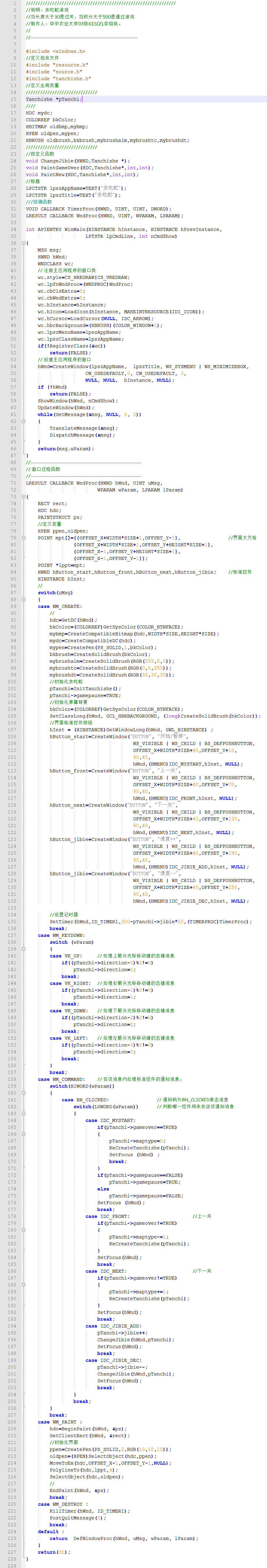Click 'case WM_COMMAND:' label
The height and width of the screenshot is (1568, 267).
pos(61,1079)
